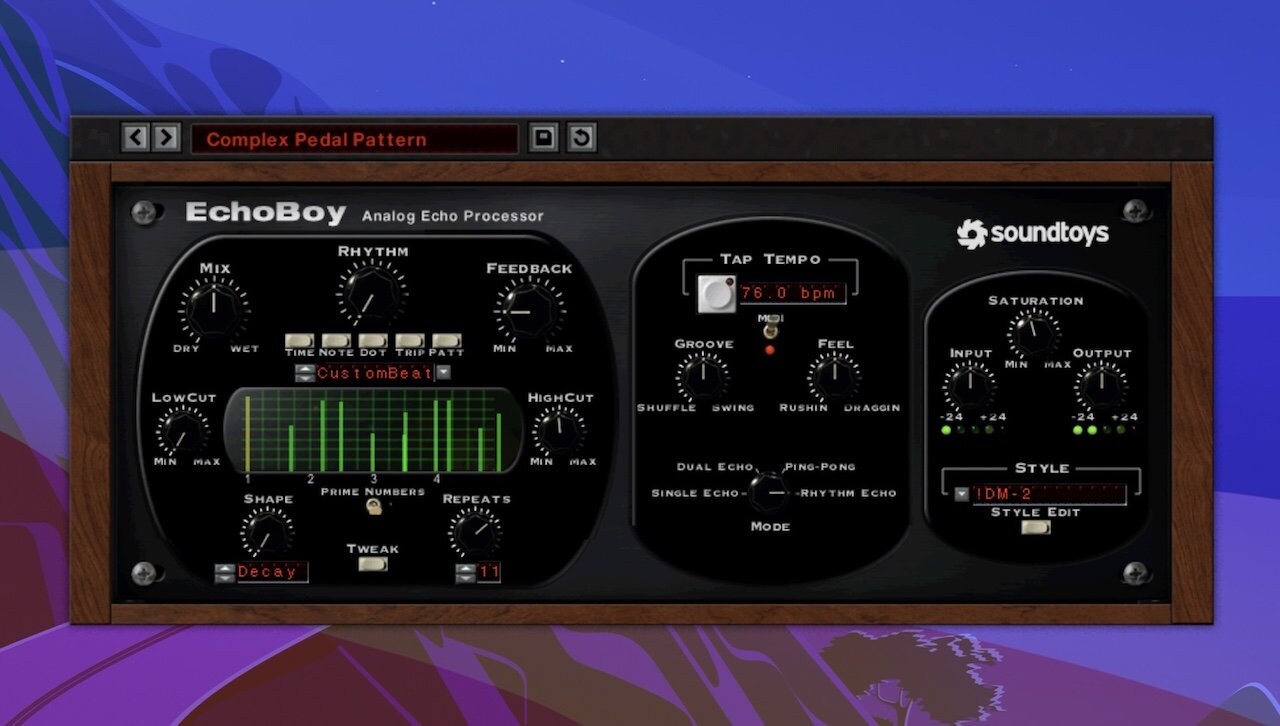This screenshot has height=726, width=1280.
Task: Open the CustomBeat dropdown arrow
Action: pos(443,373)
